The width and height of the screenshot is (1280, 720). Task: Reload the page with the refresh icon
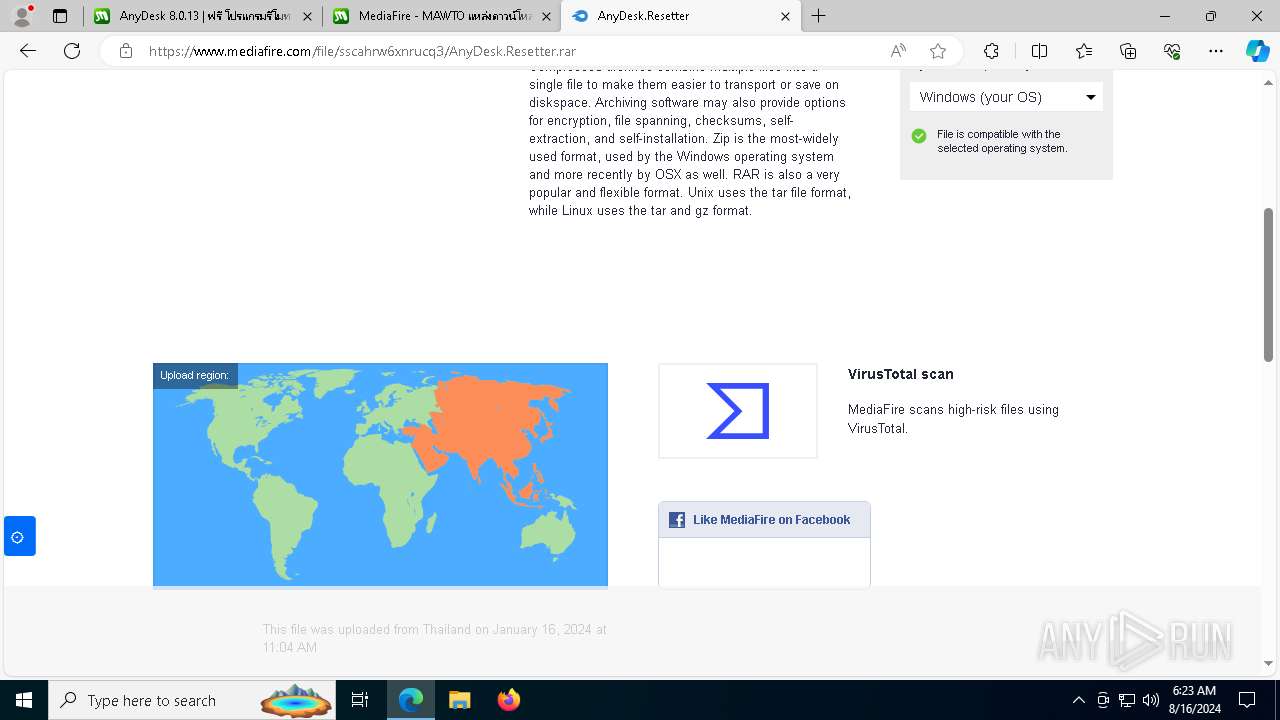(72, 51)
